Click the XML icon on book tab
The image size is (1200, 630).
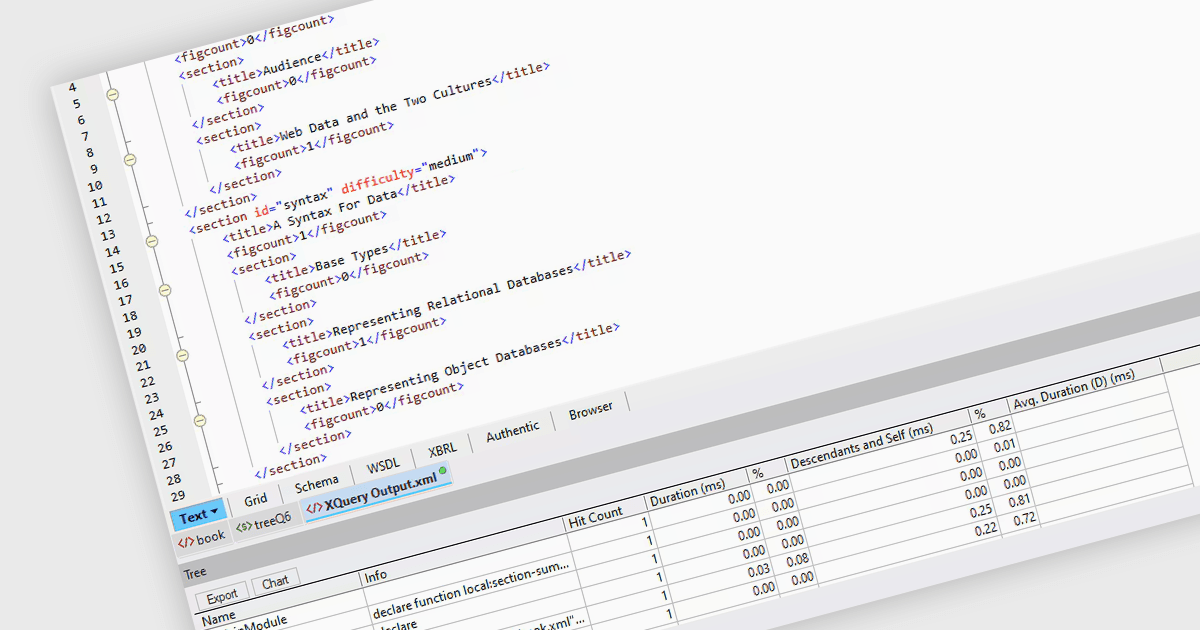[185, 542]
